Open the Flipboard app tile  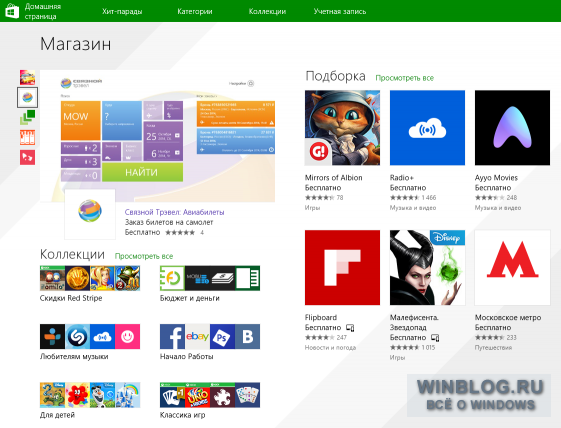point(342,268)
